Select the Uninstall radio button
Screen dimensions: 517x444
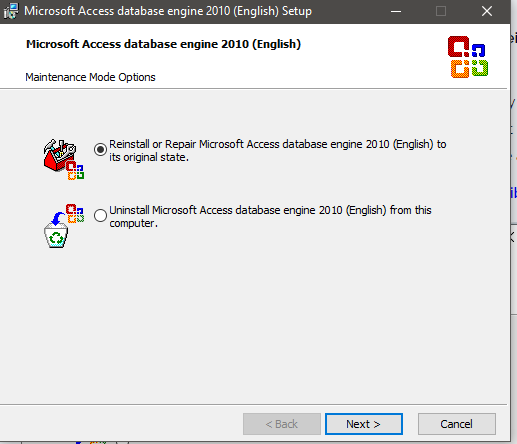tap(100, 215)
